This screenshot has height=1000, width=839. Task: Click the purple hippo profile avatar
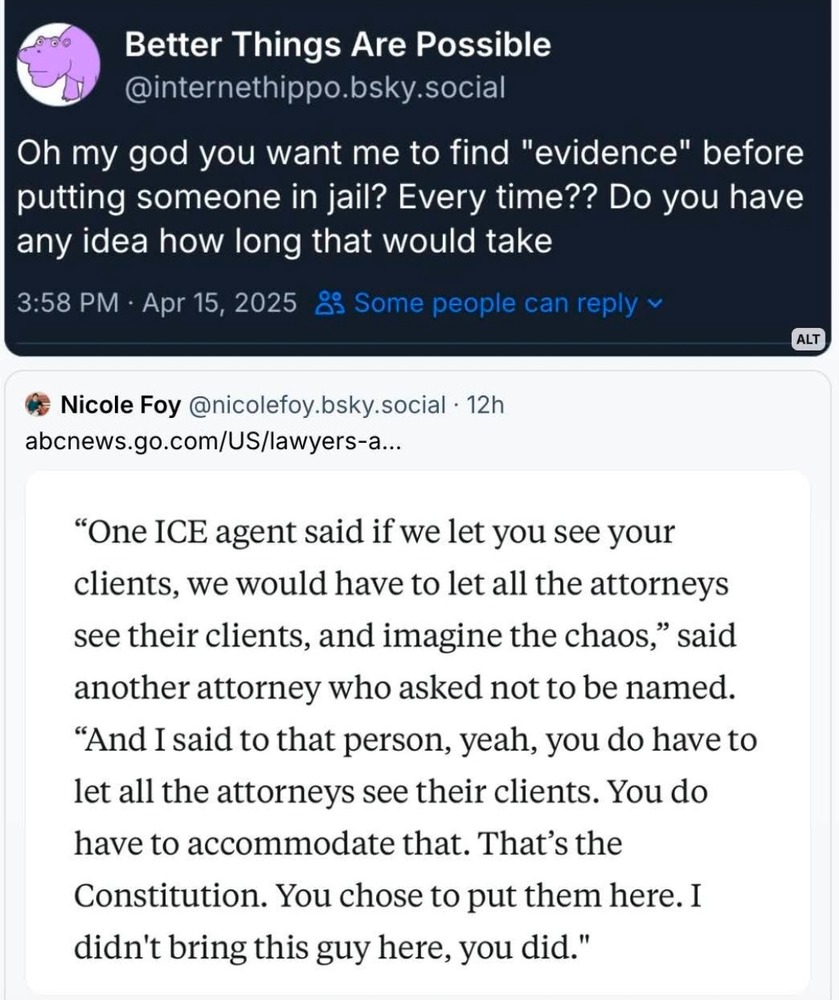click(58, 64)
